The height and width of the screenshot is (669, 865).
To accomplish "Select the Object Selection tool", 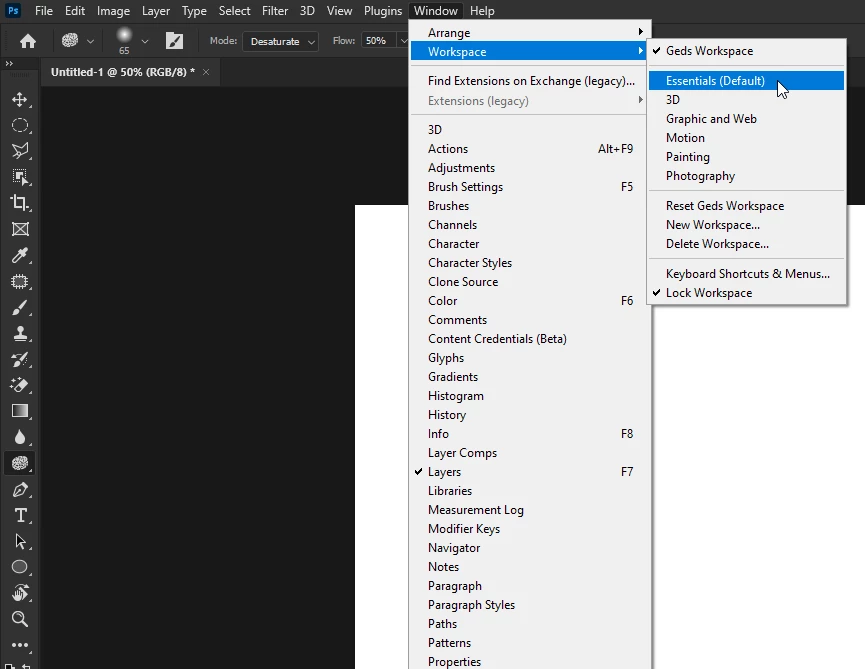I will click(x=20, y=176).
